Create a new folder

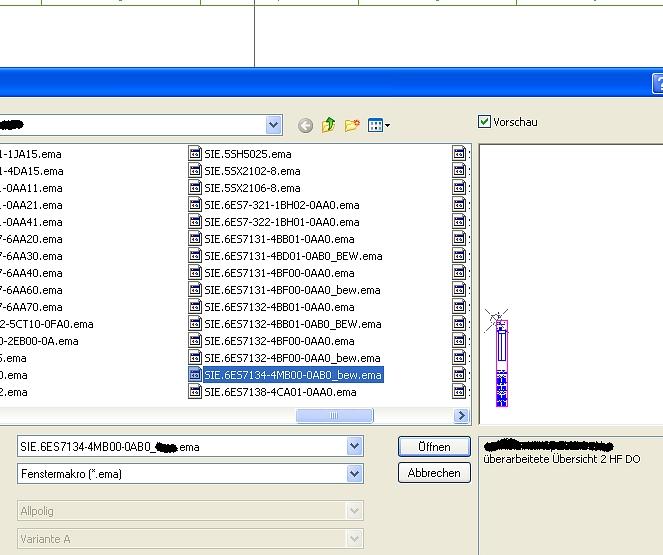352,125
